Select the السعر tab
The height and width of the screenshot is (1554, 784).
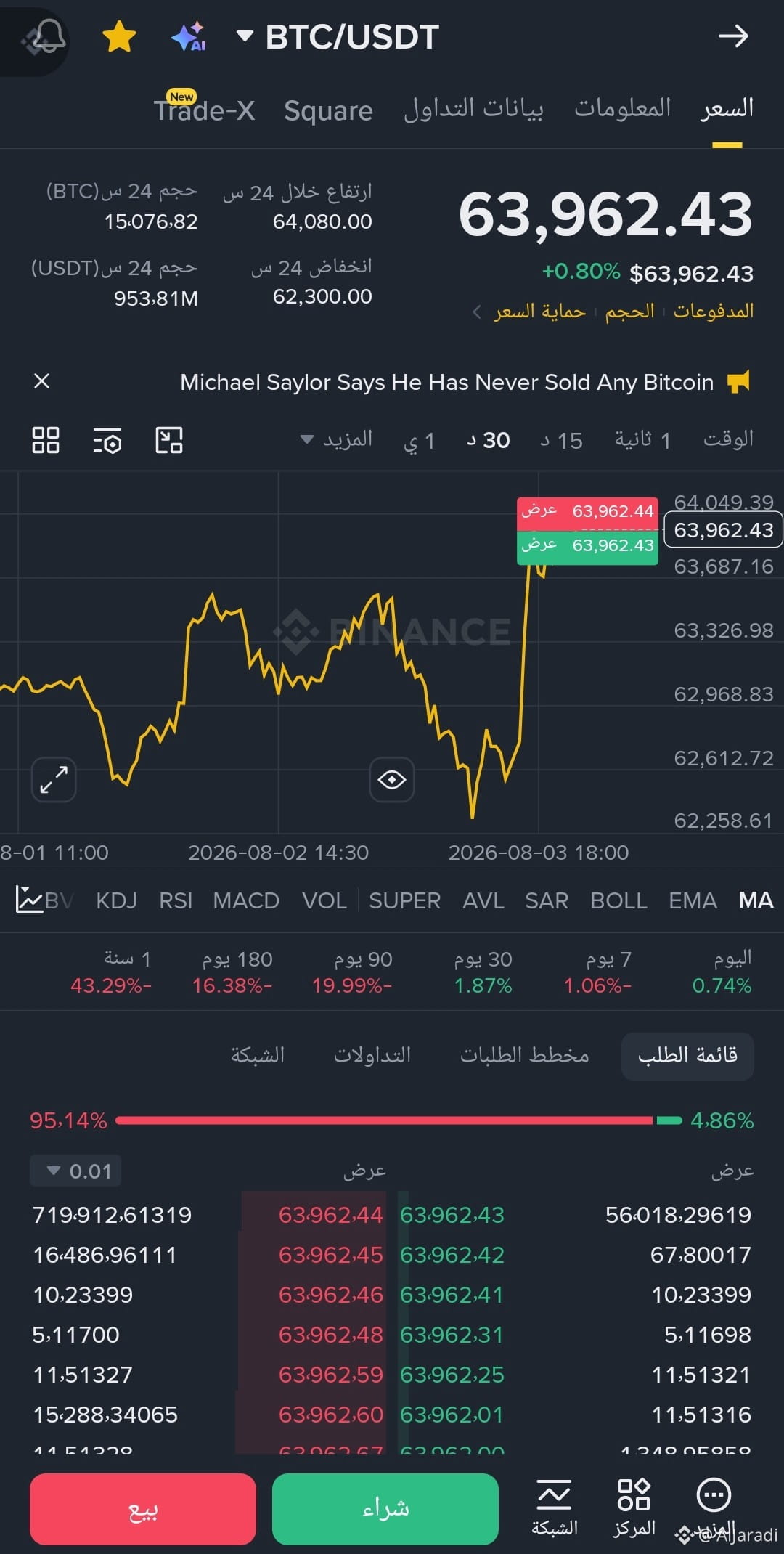tap(727, 108)
